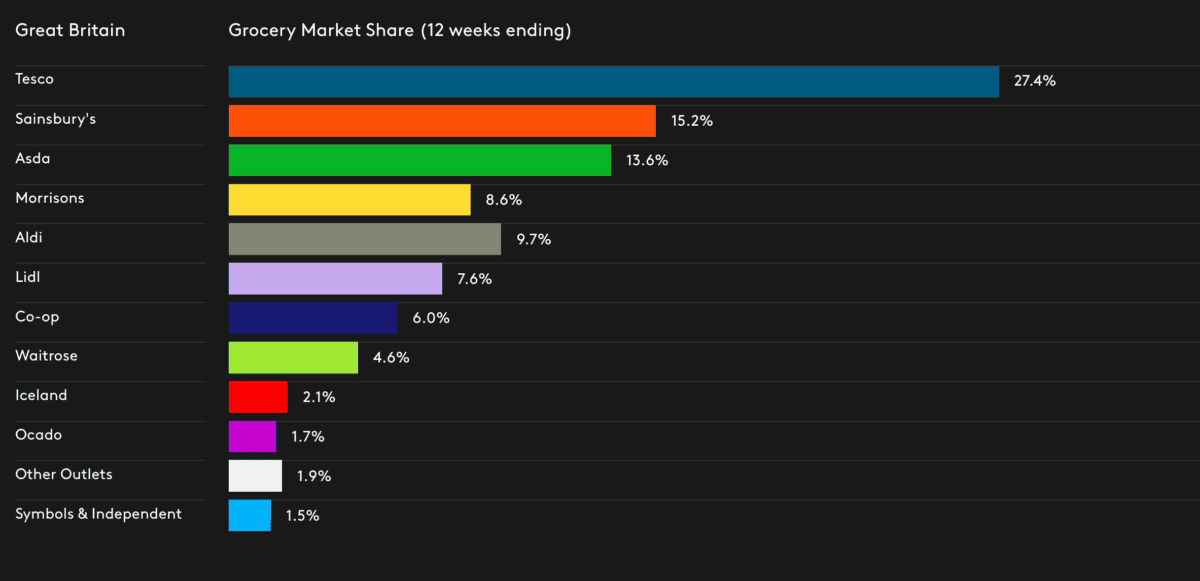
Task: Select the lavender Lidl bar
Action: pyautogui.click(x=335, y=279)
